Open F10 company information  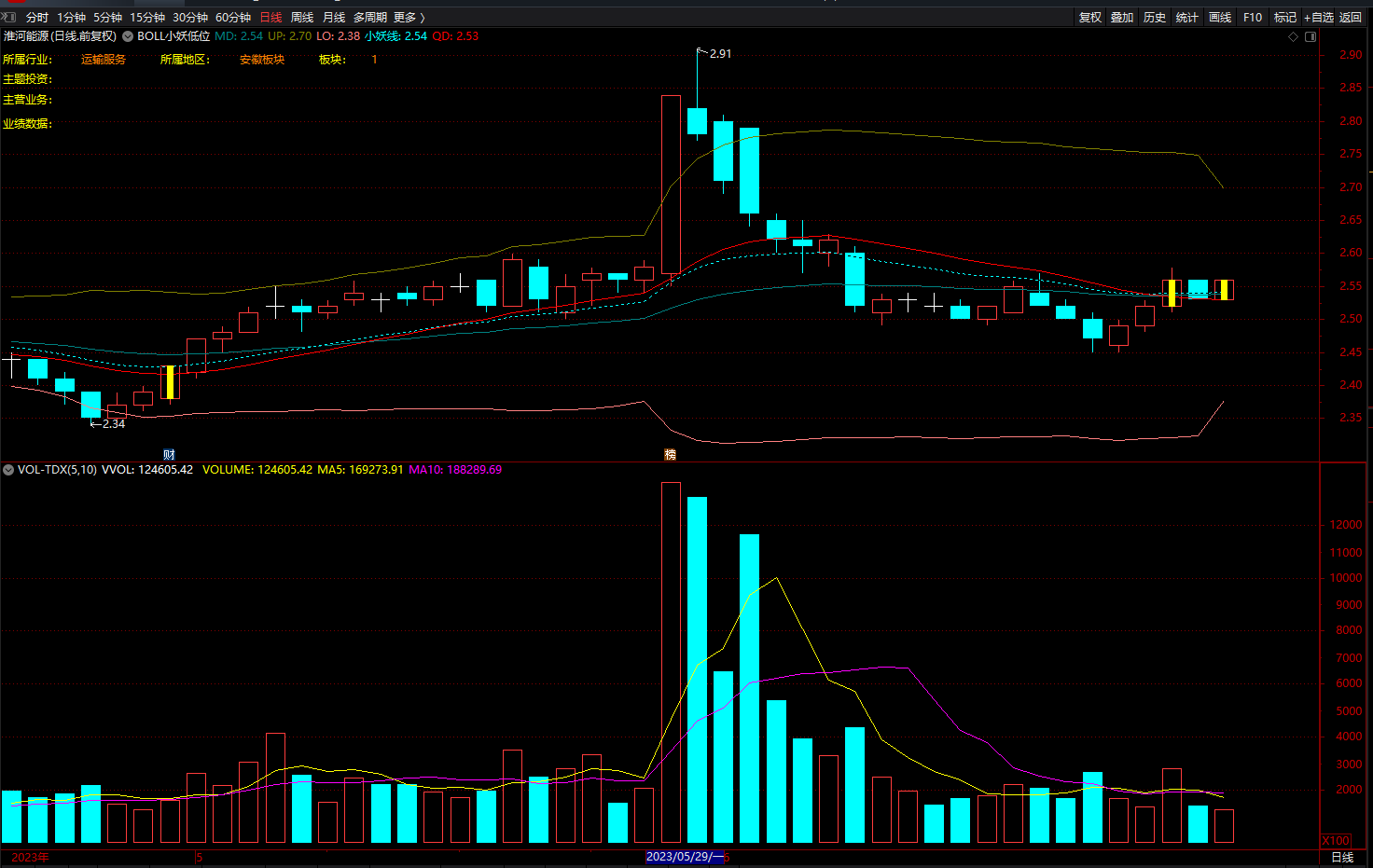point(1253,18)
